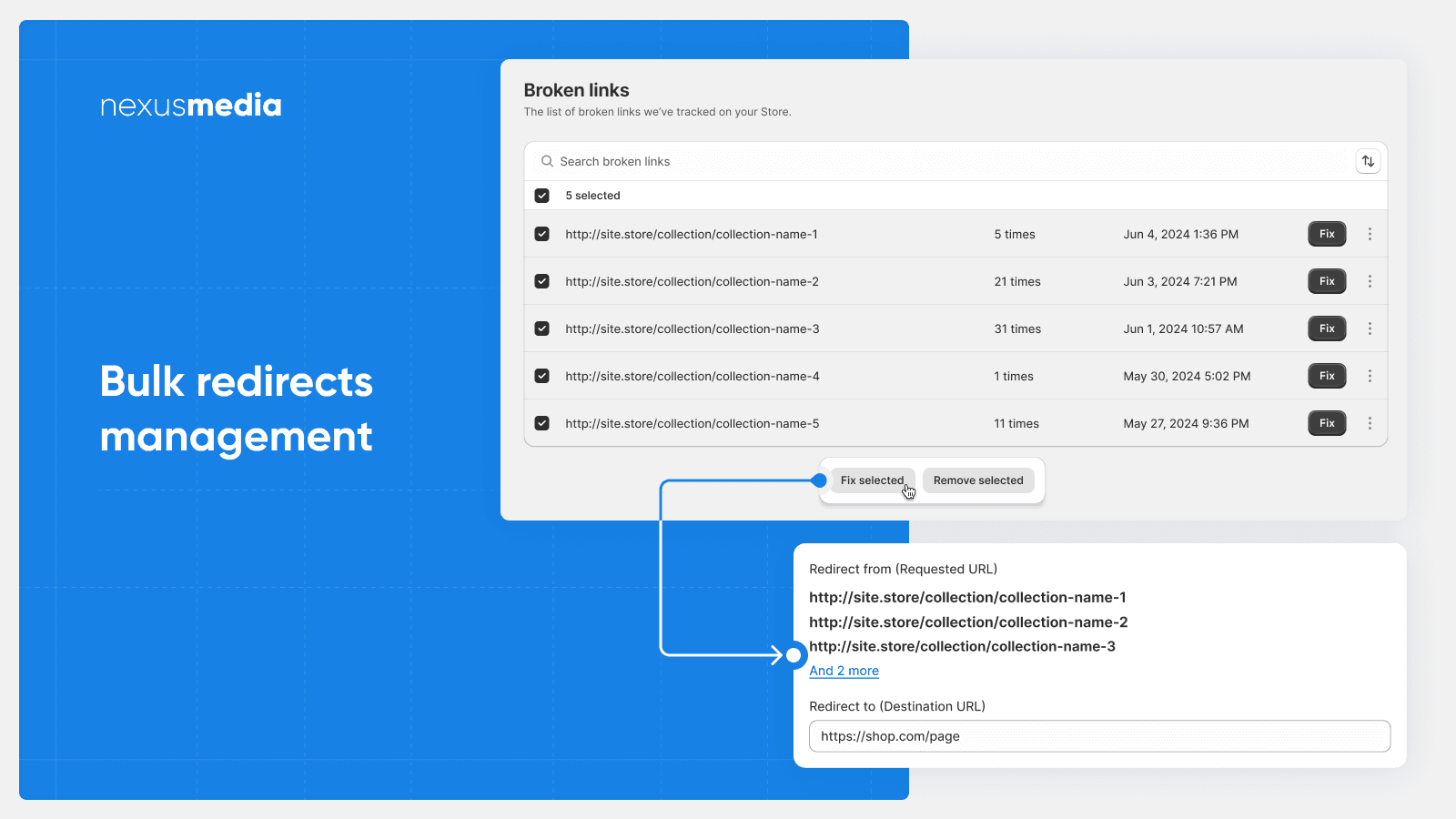Click the magnifier icon in the search bar

point(547,161)
